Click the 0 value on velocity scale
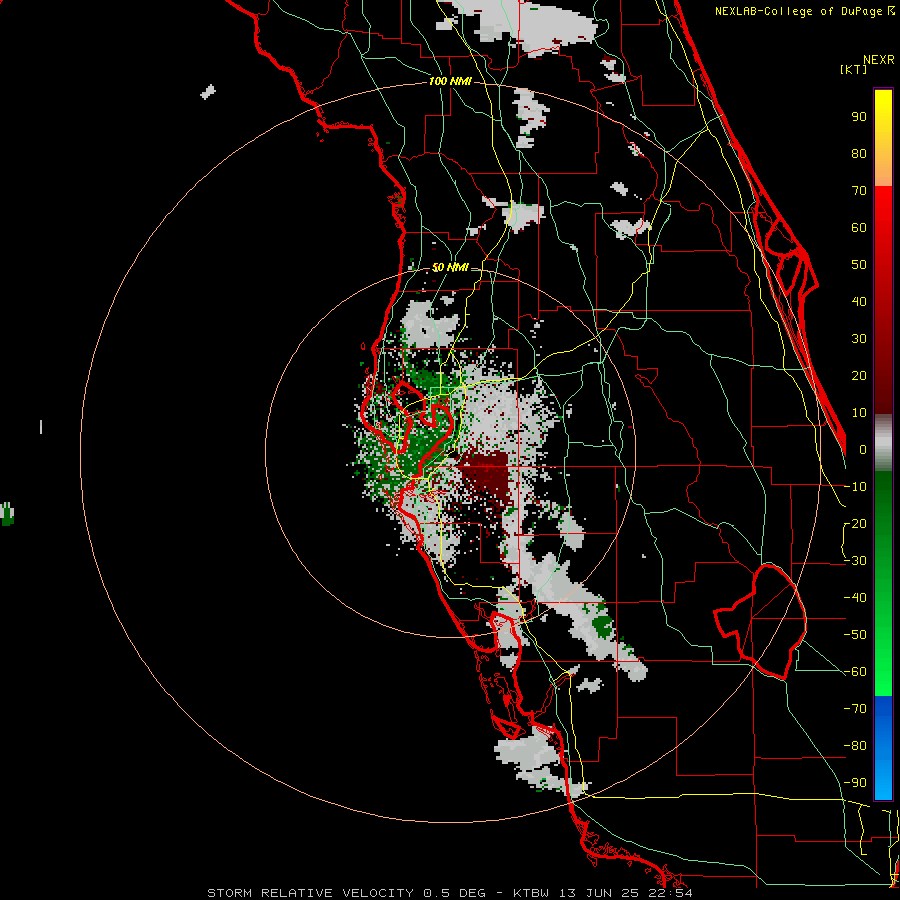Viewport: 900px width, 900px height. coord(863,449)
